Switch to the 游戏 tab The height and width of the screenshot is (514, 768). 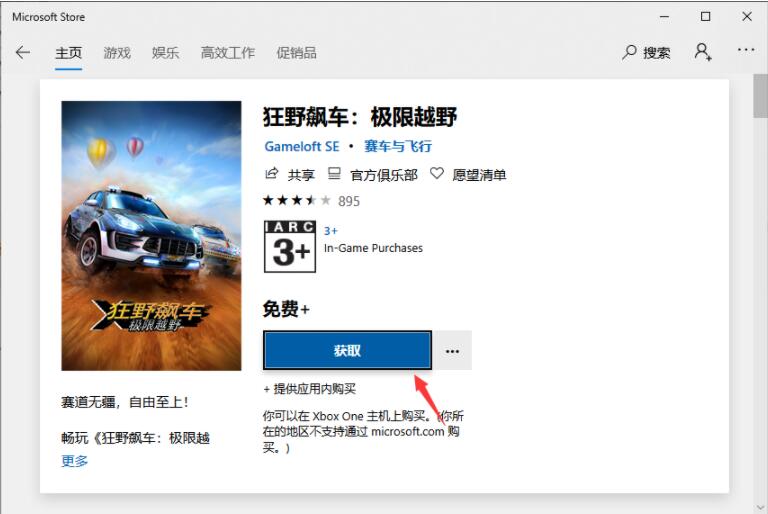[117, 52]
